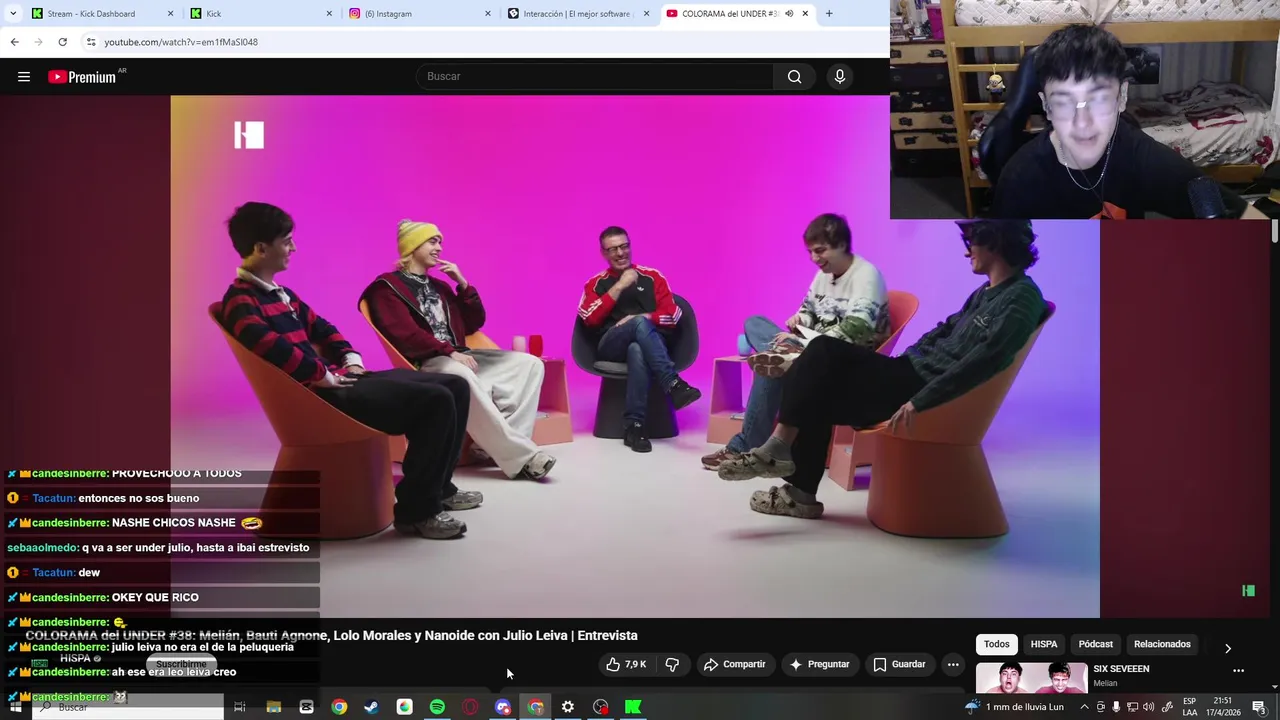Open the Windows Start menu
1280x720 pixels.
[x=15, y=707]
